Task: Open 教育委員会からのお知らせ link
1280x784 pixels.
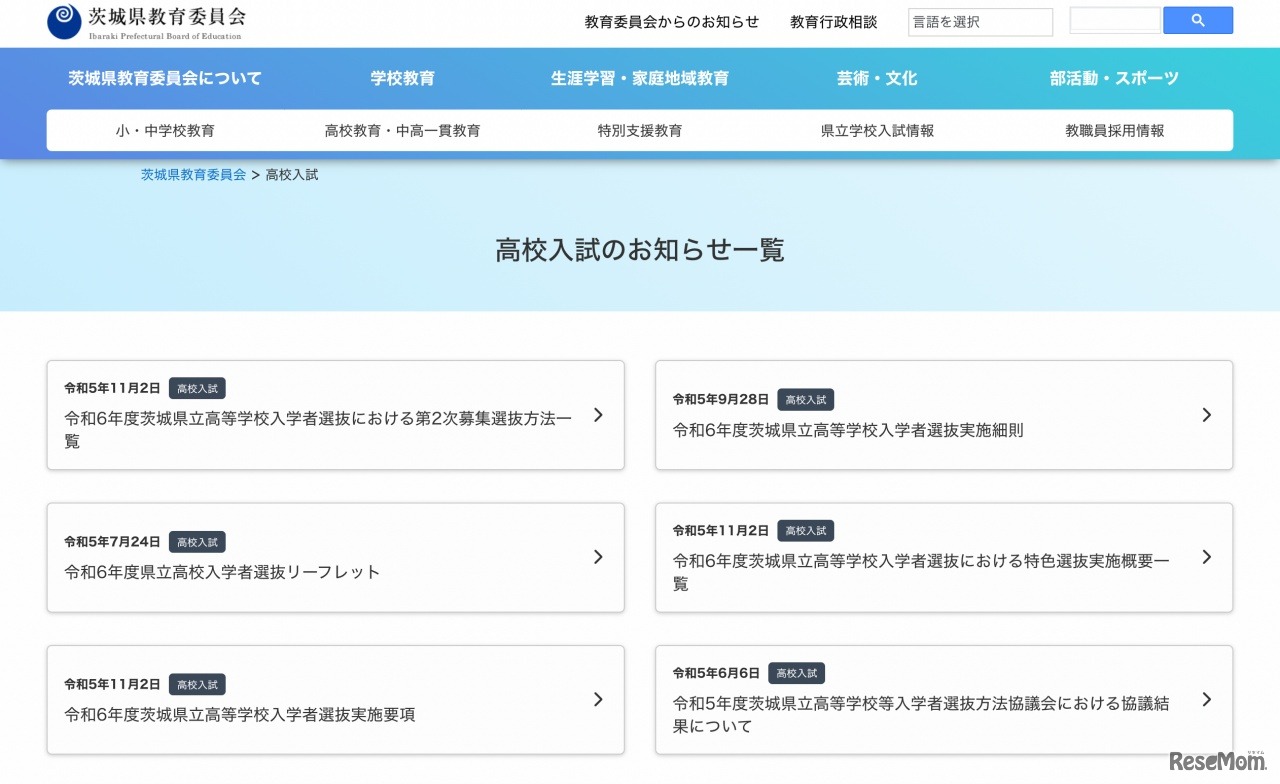Action: coord(670,21)
